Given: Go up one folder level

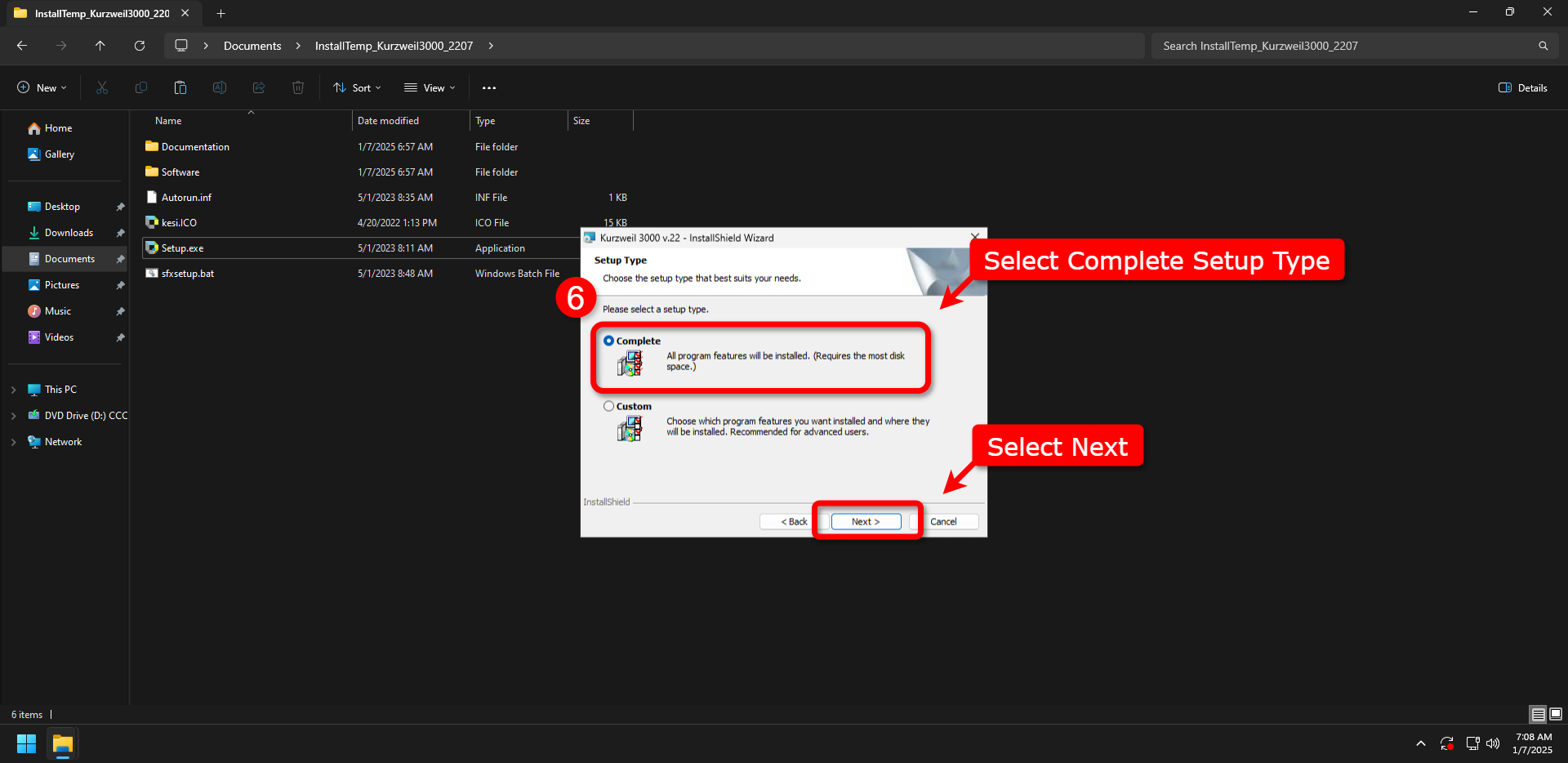Looking at the screenshot, I should (100, 46).
